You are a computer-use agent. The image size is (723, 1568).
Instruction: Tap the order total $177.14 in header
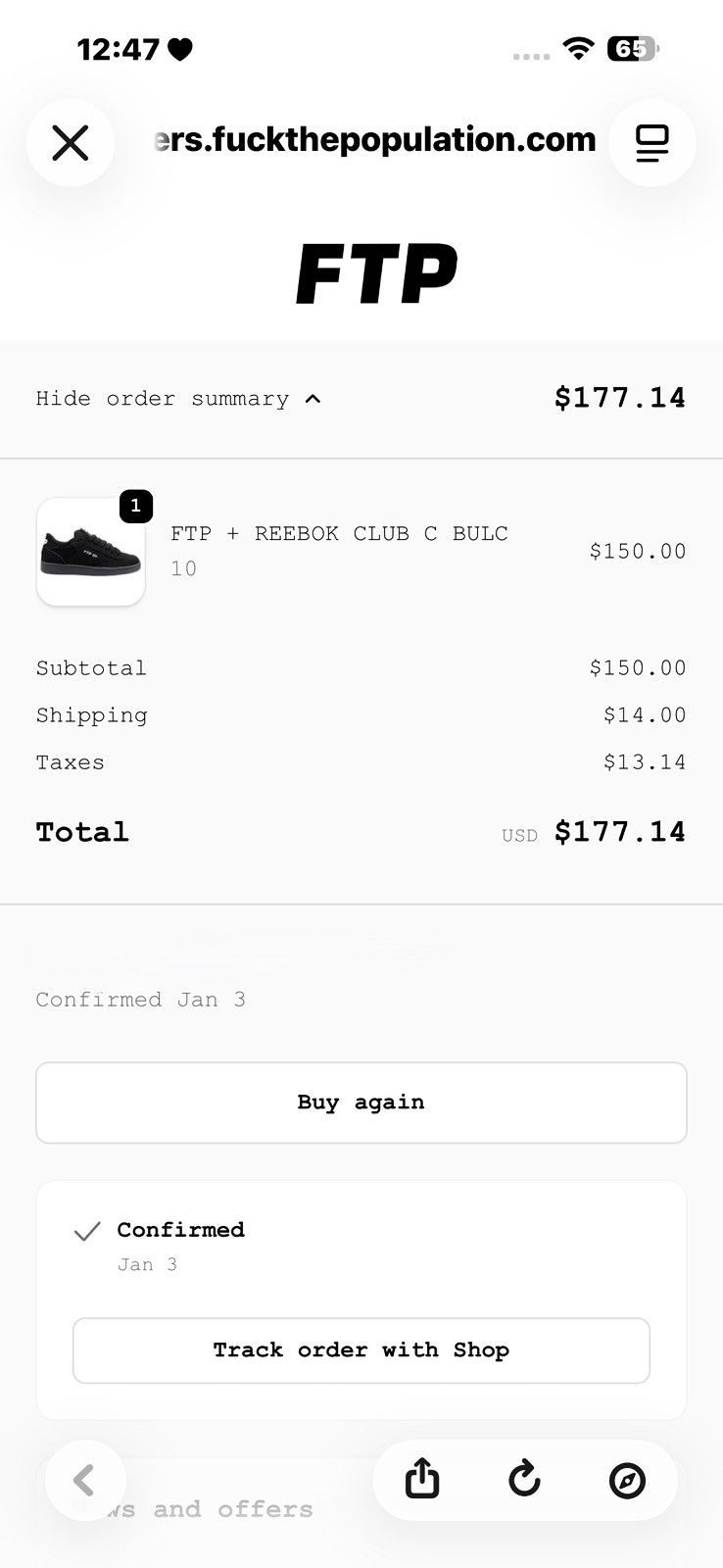point(620,398)
